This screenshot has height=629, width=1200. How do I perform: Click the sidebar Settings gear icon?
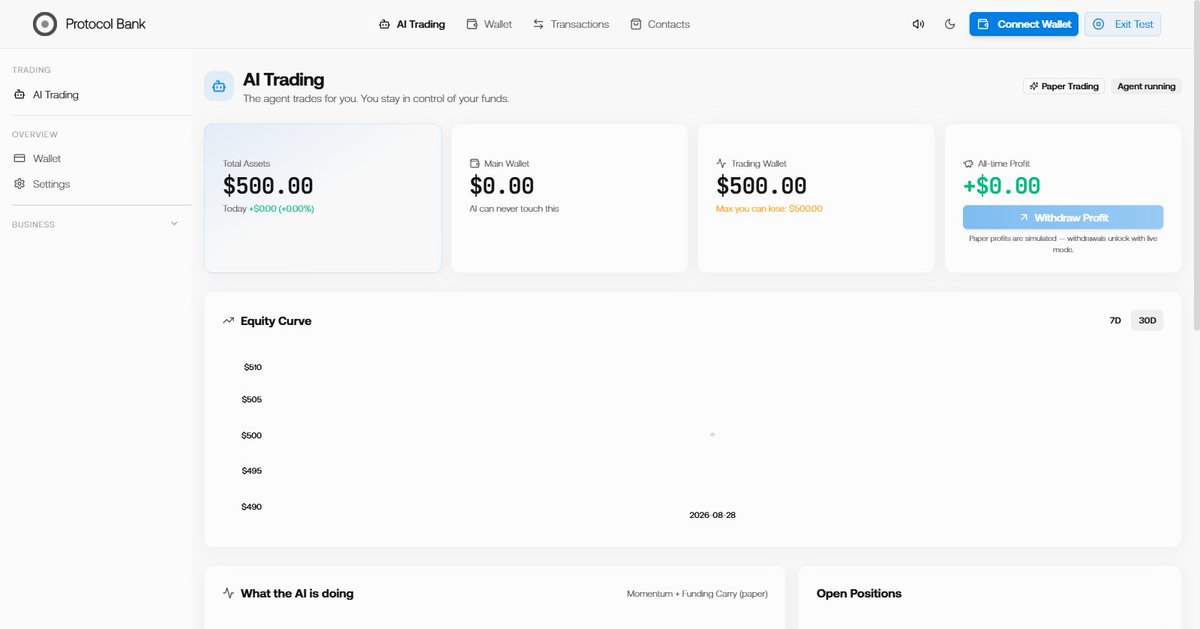pos(20,184)
